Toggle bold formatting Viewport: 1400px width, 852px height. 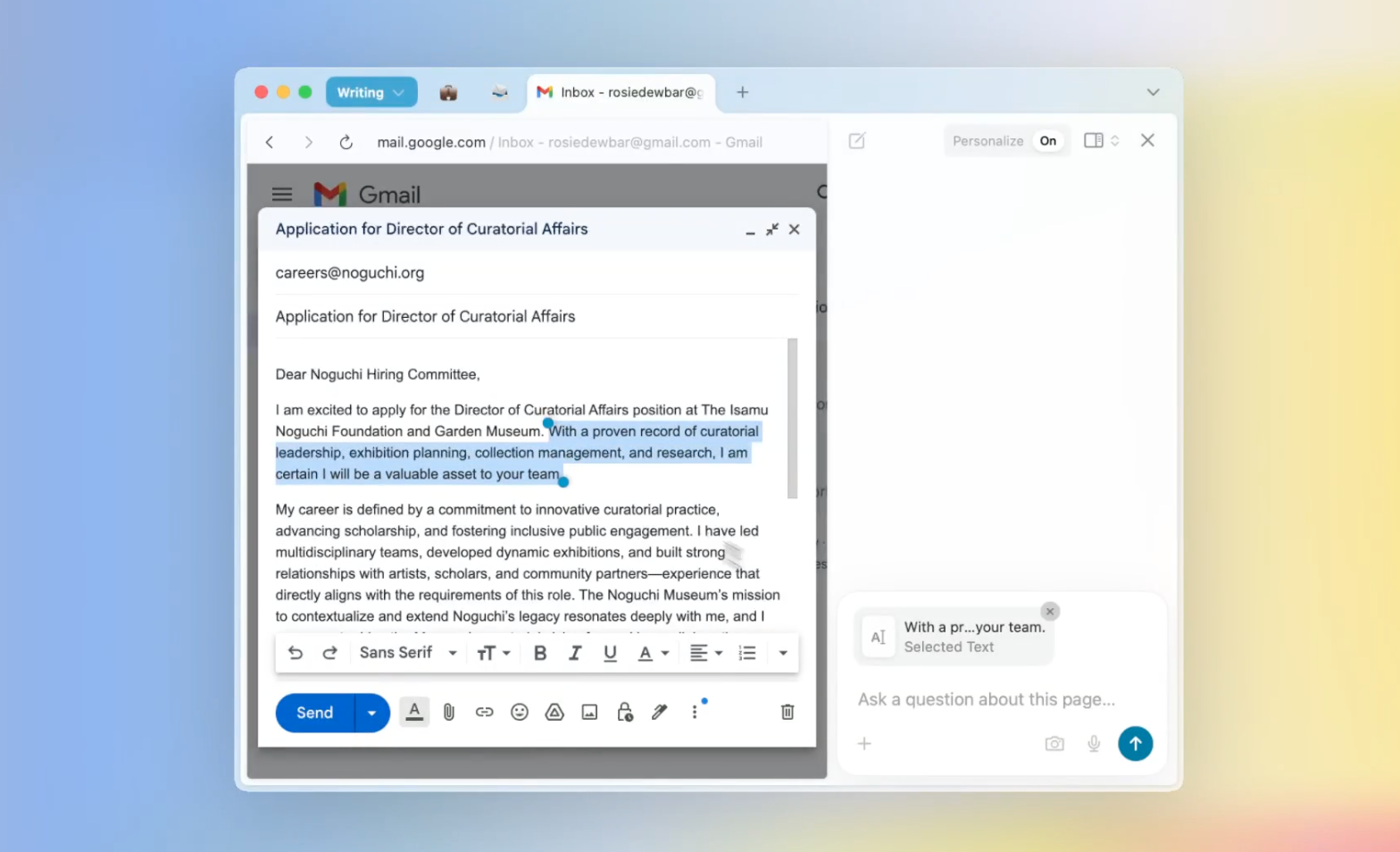tap(540, 653)
